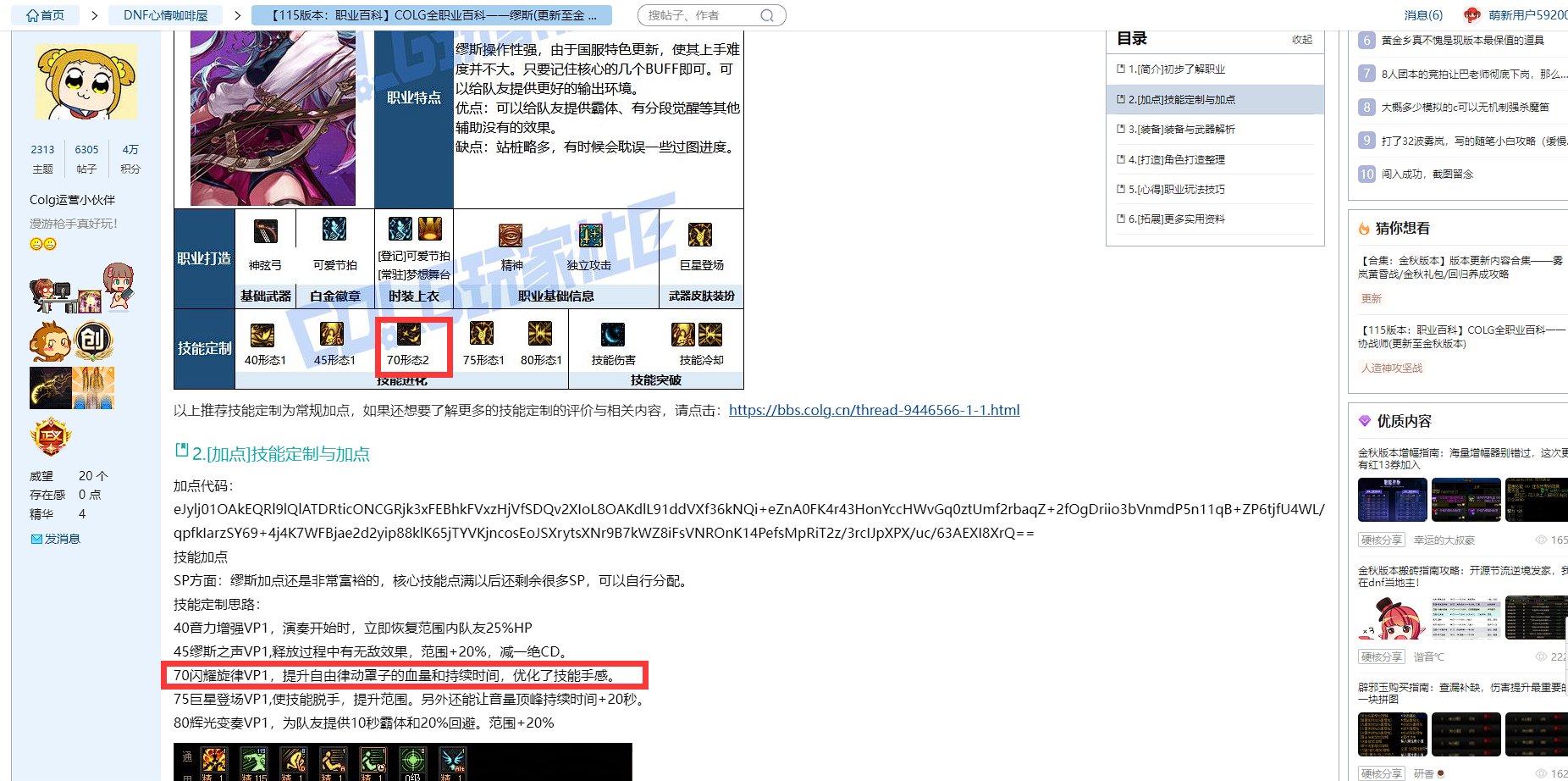Click the 发消息 envelope icon
Image resolution: width=1568 pixels, height=781 pixels.
point(36,539)
